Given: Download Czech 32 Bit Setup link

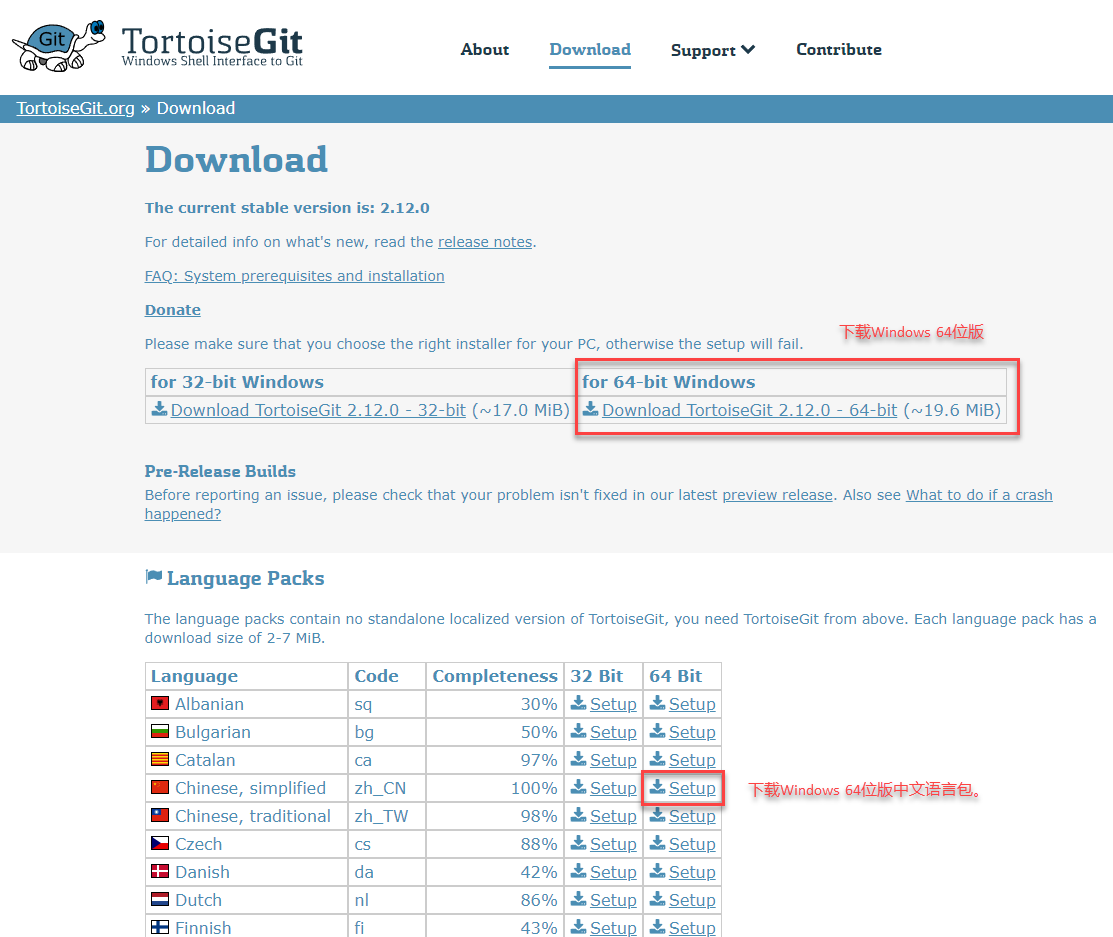Looking at the screenshot, I should tap(613, 844).
